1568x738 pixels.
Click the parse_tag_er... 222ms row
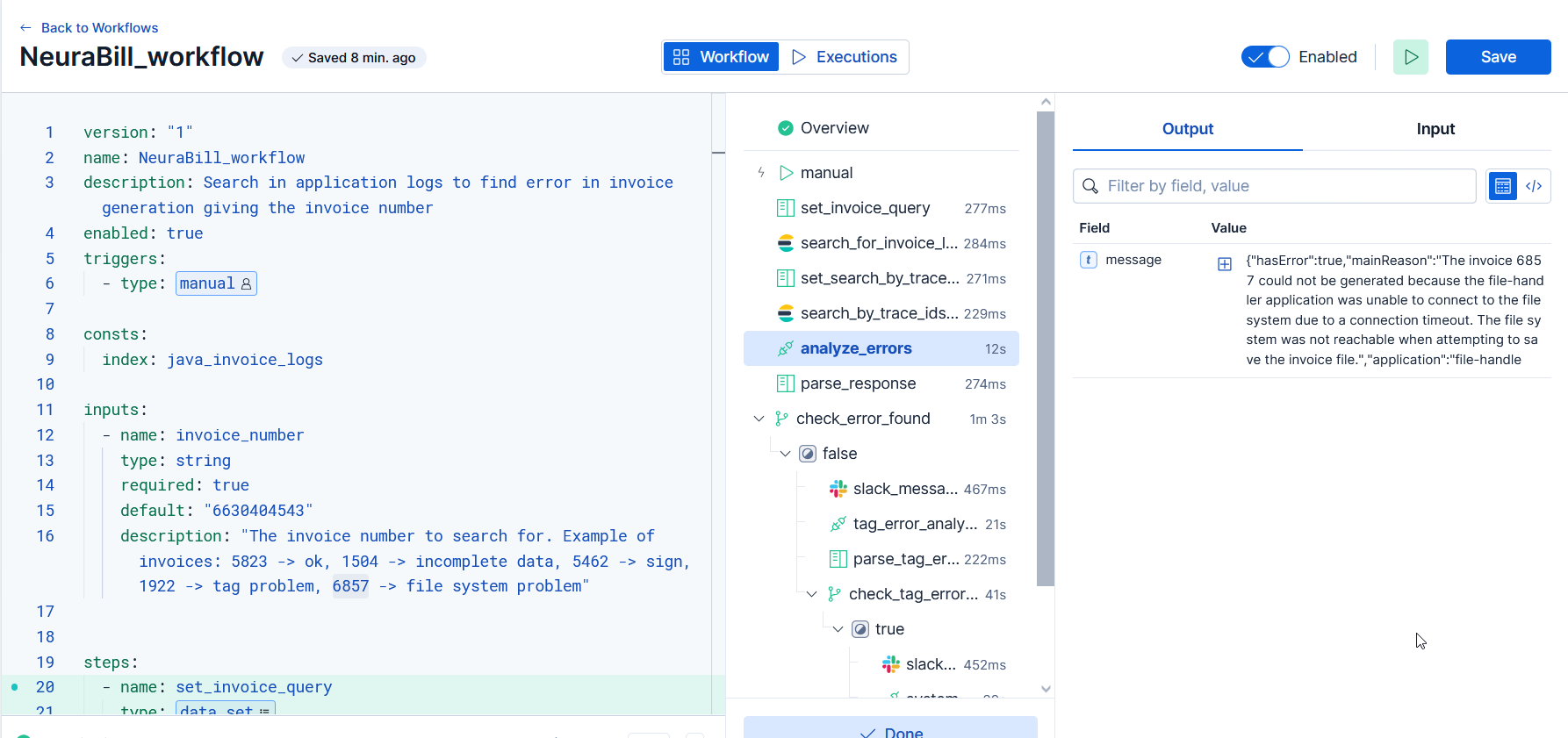pyautogui.click(x=917, y=559)
